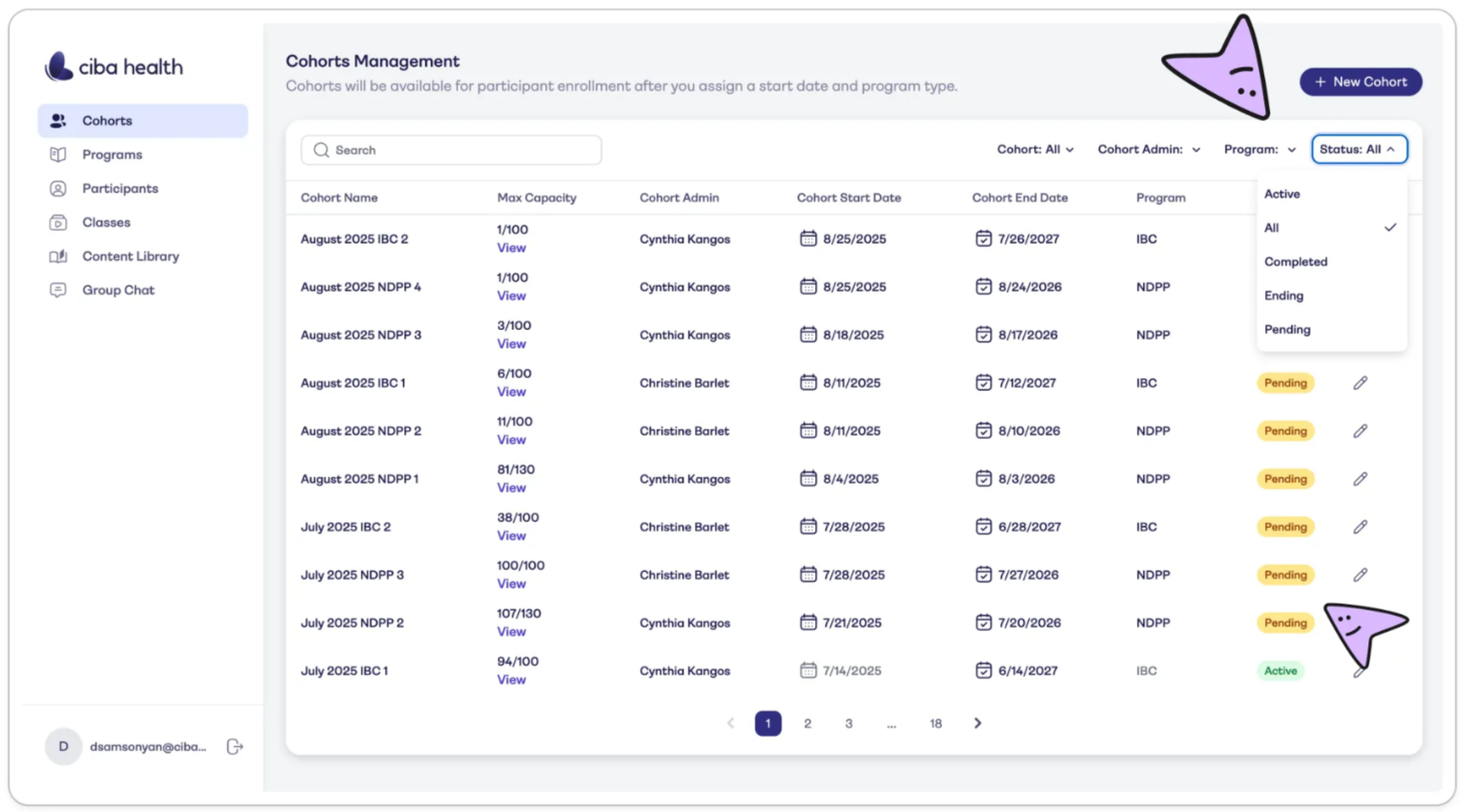Viewport: 1463px width, 812px height.
Task: Click end date calendar icon for 6/14/2027
Action: (x=983, y=669)
